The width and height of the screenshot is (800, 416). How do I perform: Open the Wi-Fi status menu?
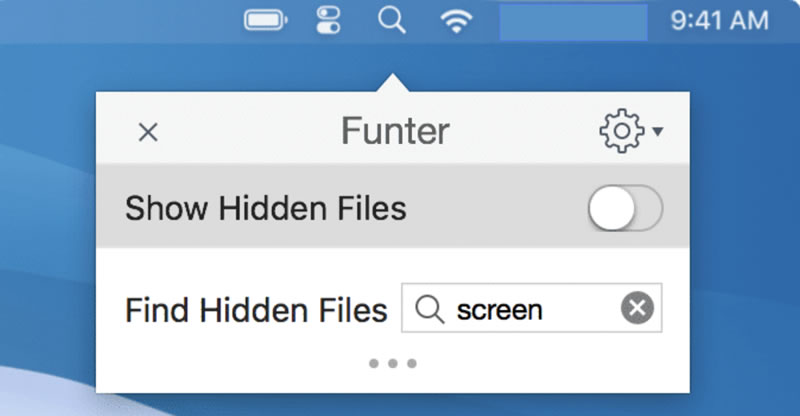[456, 21]
